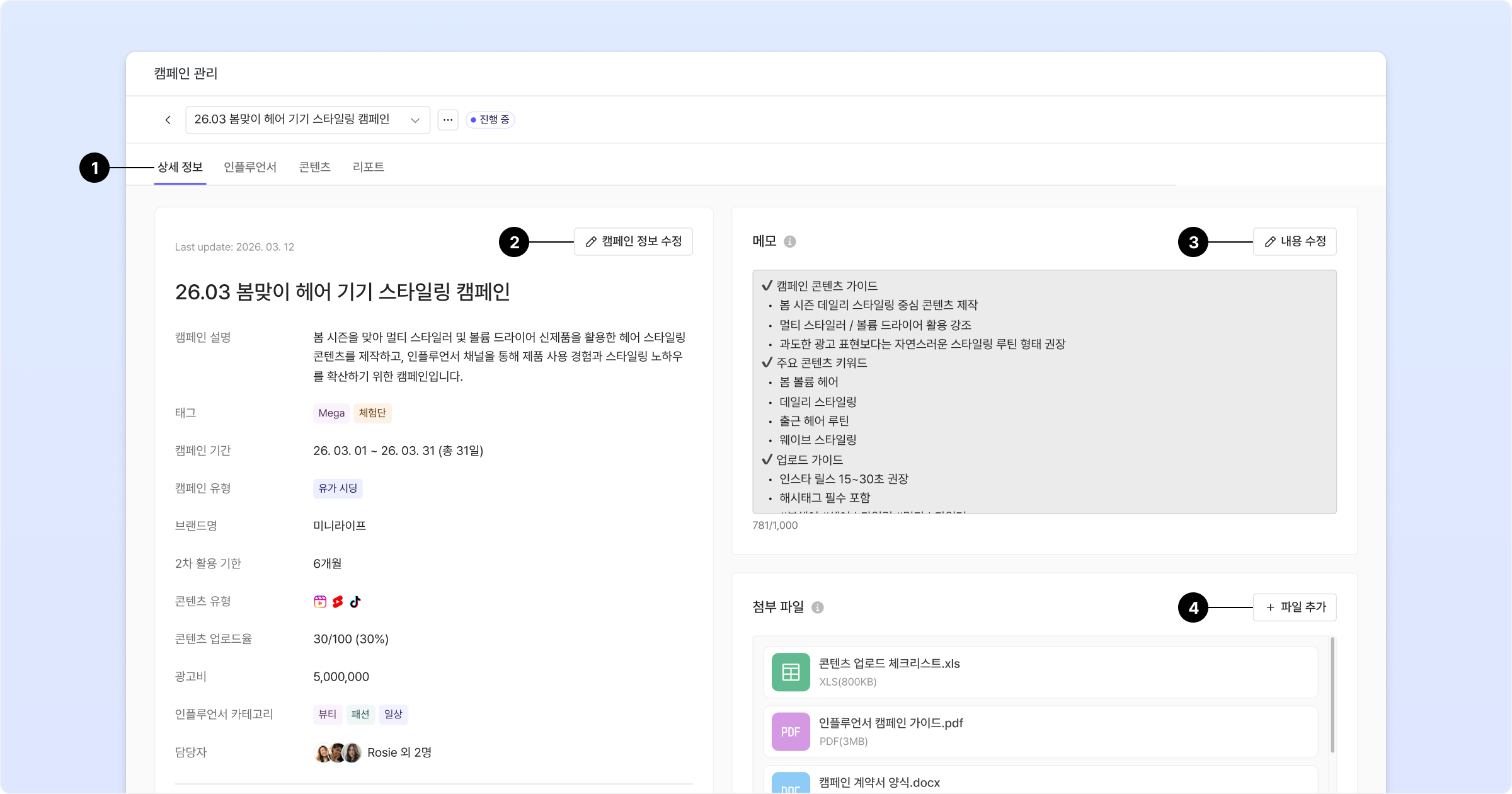Click inside the memo text area

(x=1044, y=391)
